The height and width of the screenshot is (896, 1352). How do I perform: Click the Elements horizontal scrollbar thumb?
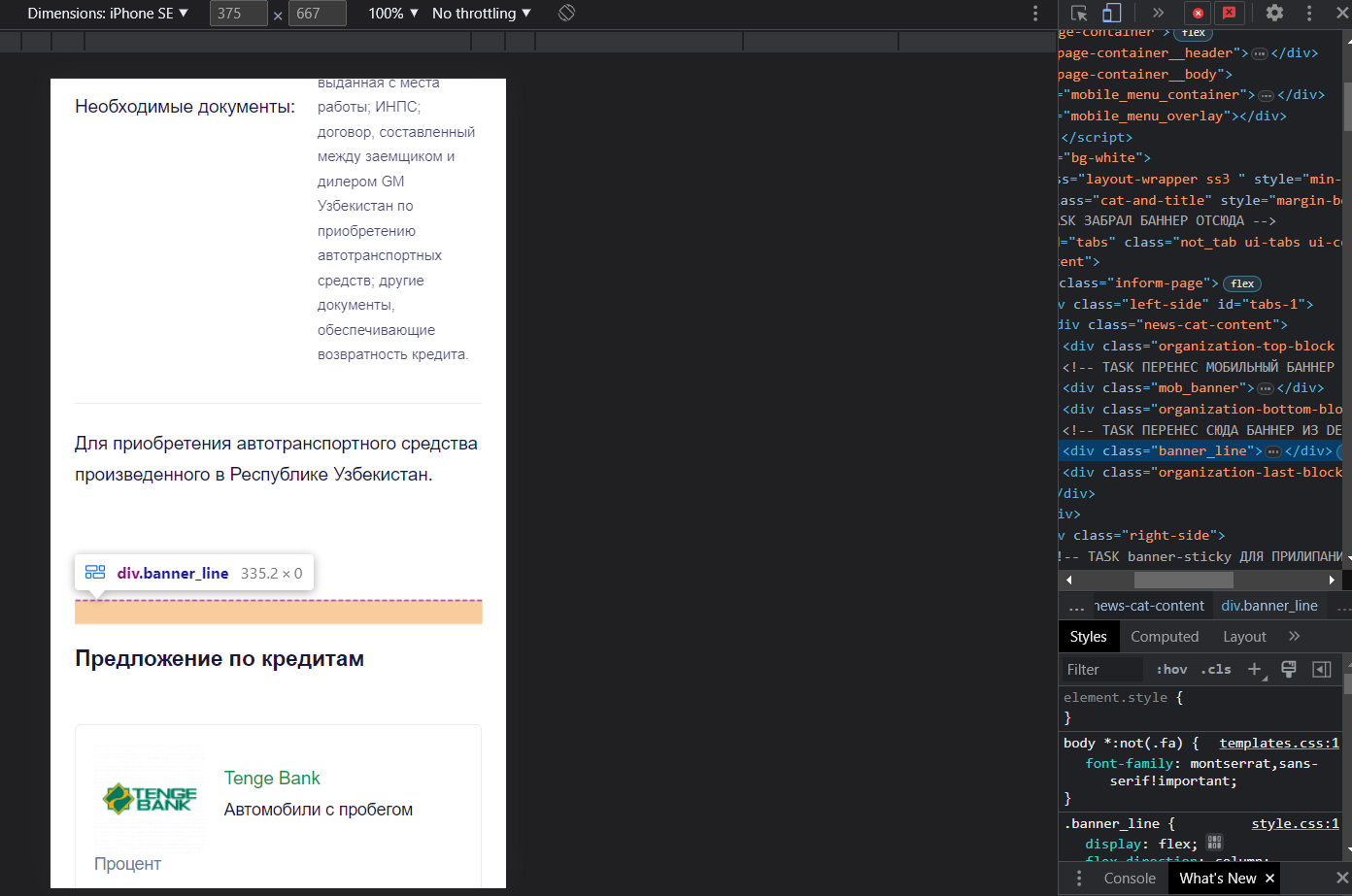(1184, 580)
